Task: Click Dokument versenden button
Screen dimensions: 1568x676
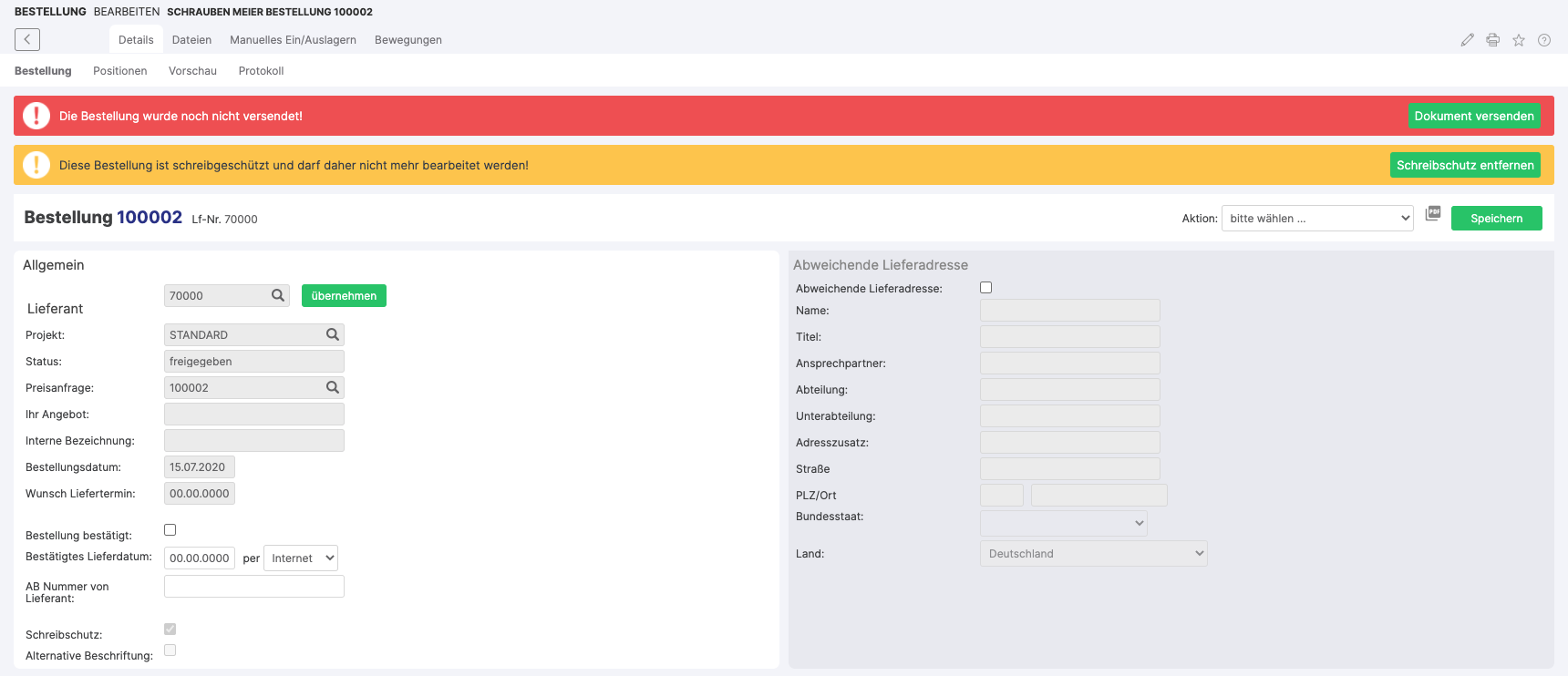Action: (x=1473, y=116)
